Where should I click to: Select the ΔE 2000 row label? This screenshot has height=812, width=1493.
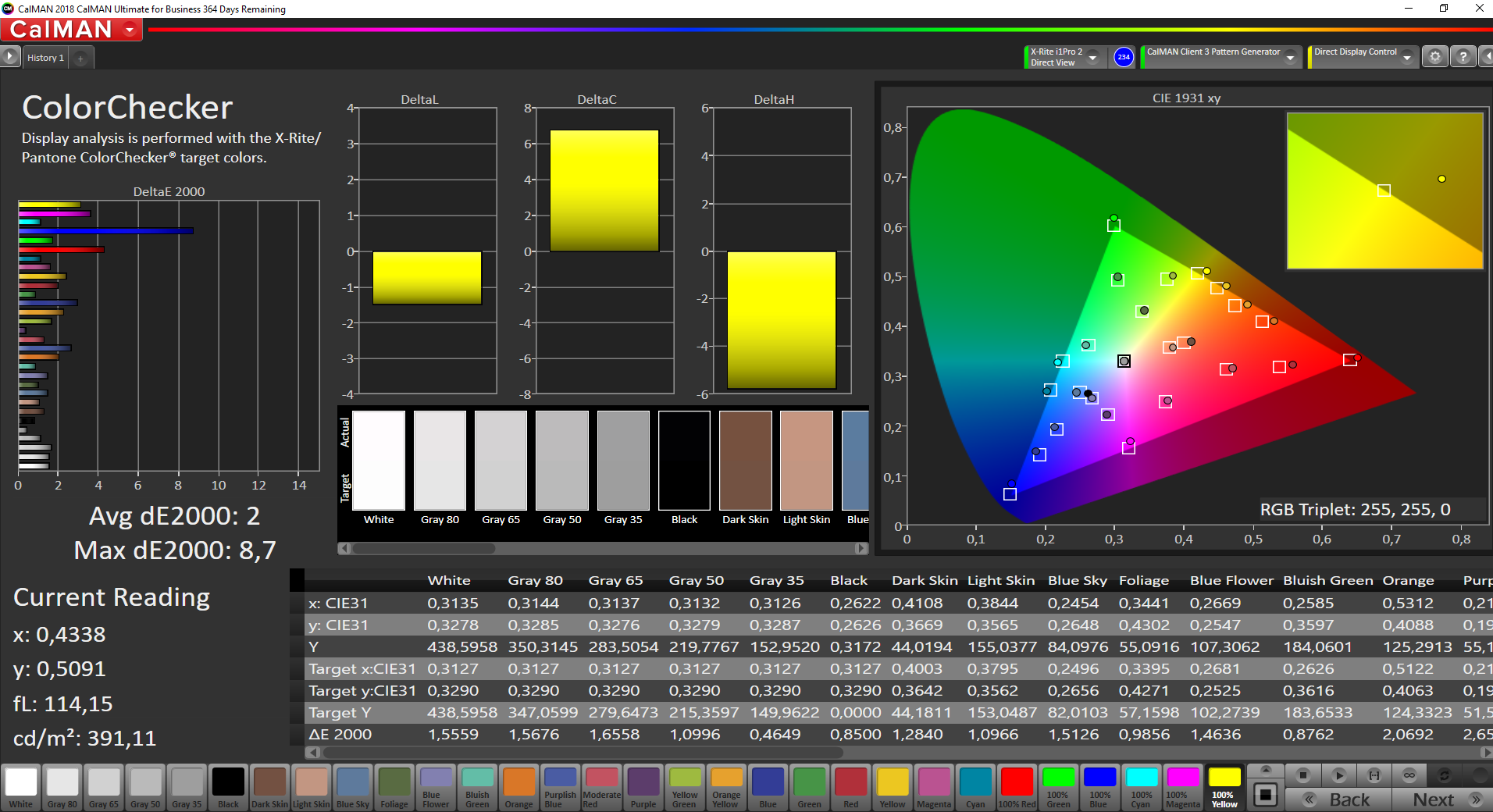(340, 735)
